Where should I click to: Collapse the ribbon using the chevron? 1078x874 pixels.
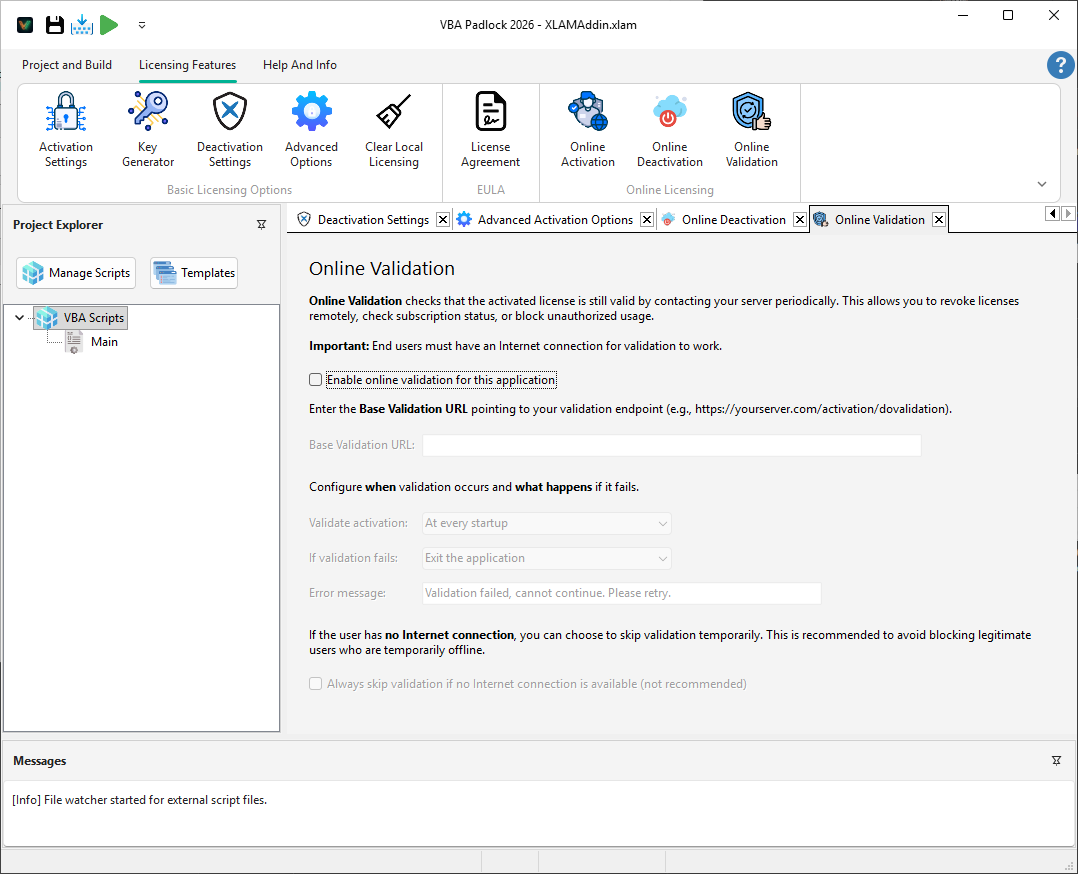[x=1041, y=184]
